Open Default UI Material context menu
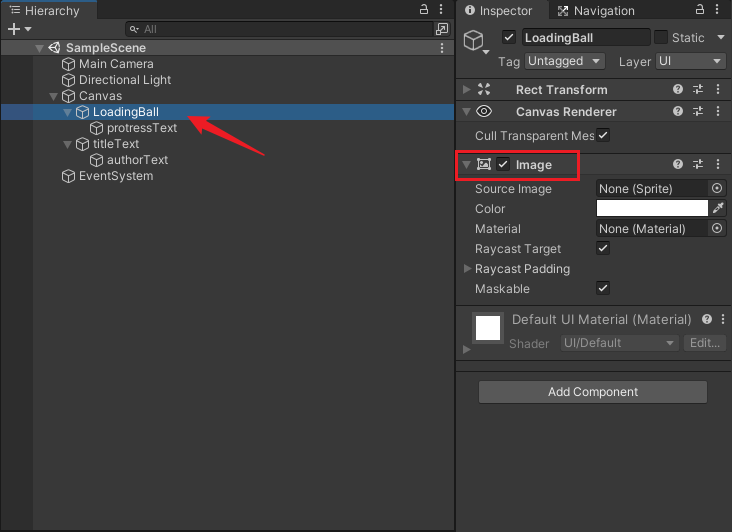This screenshot has width=732, height=532. 723,319
